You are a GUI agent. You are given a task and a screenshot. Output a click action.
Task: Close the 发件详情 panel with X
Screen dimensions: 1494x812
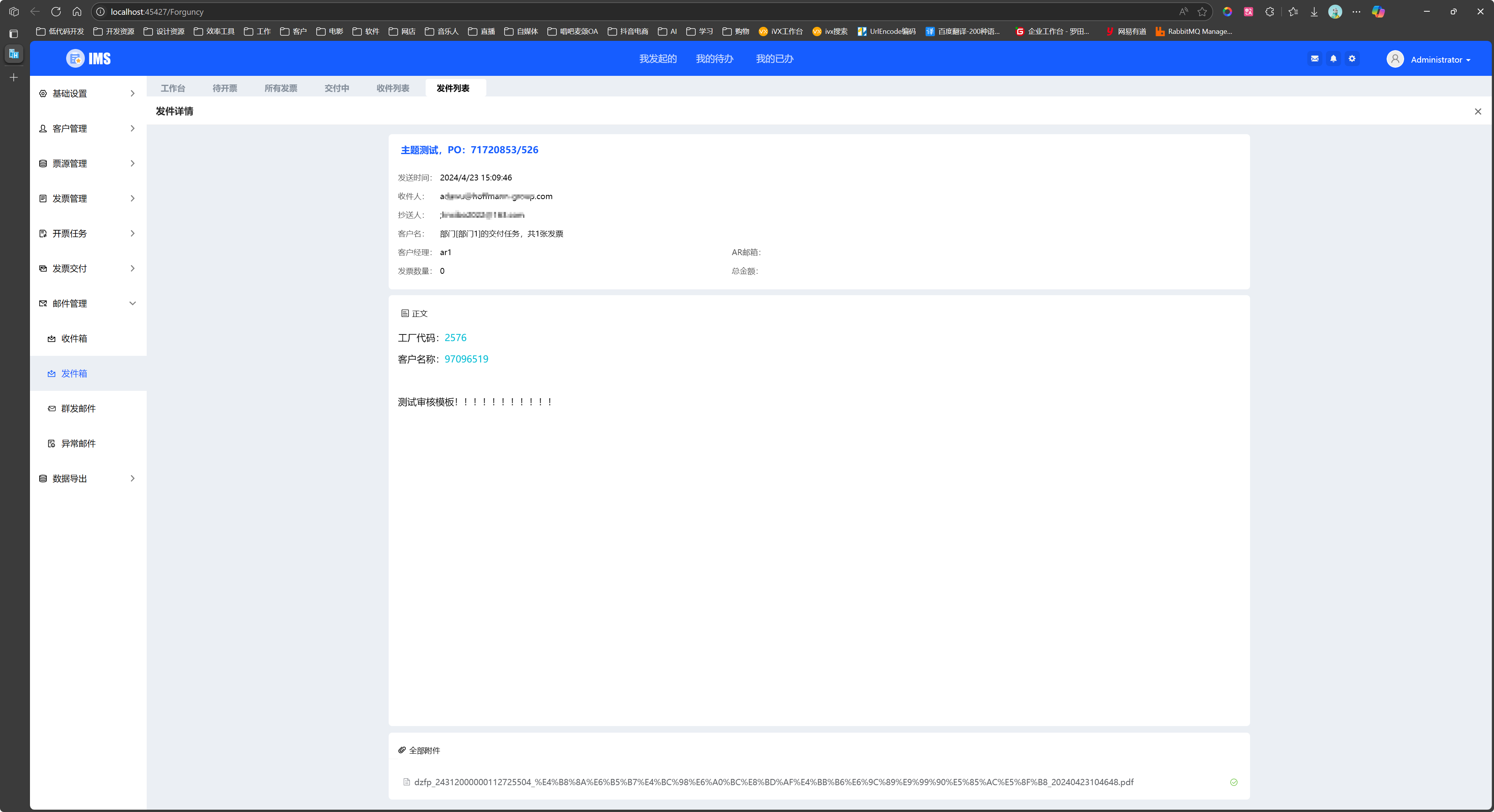click(1477, 111)
